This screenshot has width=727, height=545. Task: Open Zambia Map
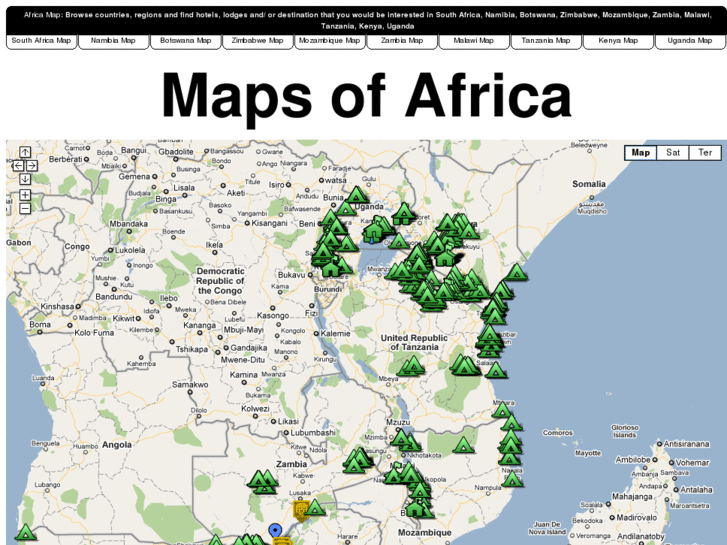(402, 41)
